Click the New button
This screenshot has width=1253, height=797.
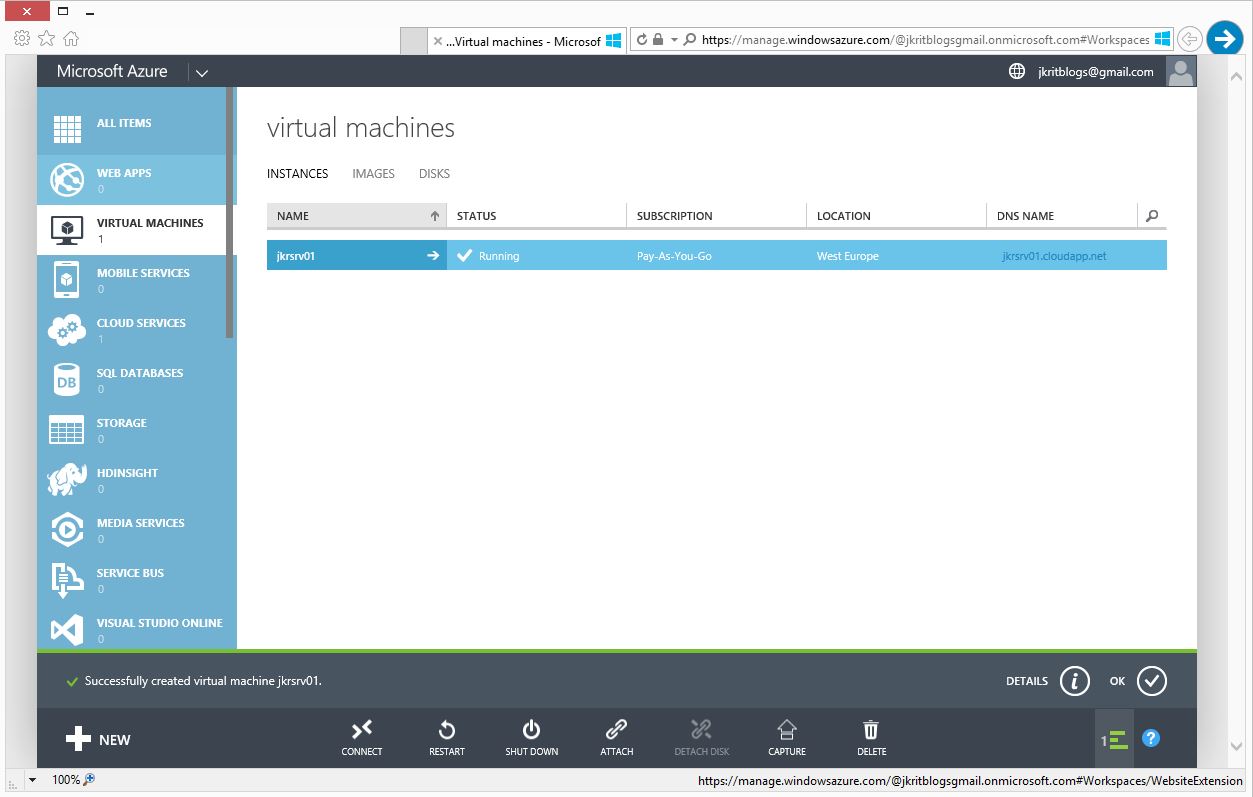click(x=98, y=740)
